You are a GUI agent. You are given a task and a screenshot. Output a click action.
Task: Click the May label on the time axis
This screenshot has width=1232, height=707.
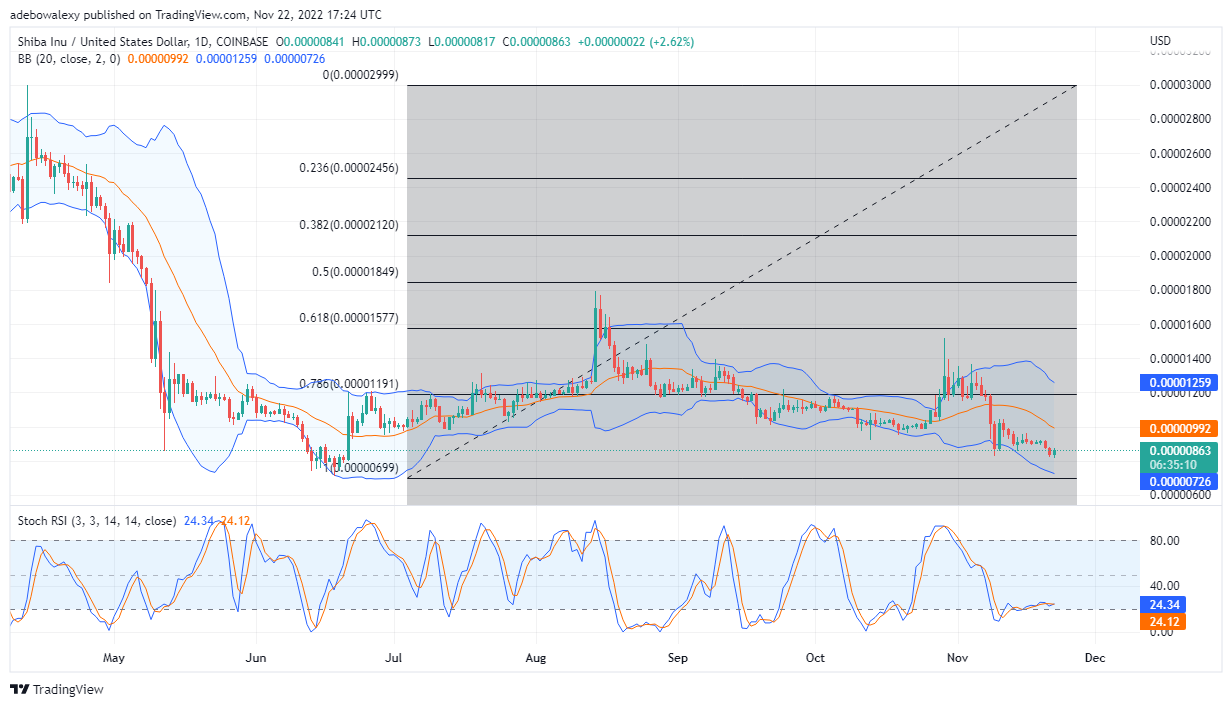point(113,658)
